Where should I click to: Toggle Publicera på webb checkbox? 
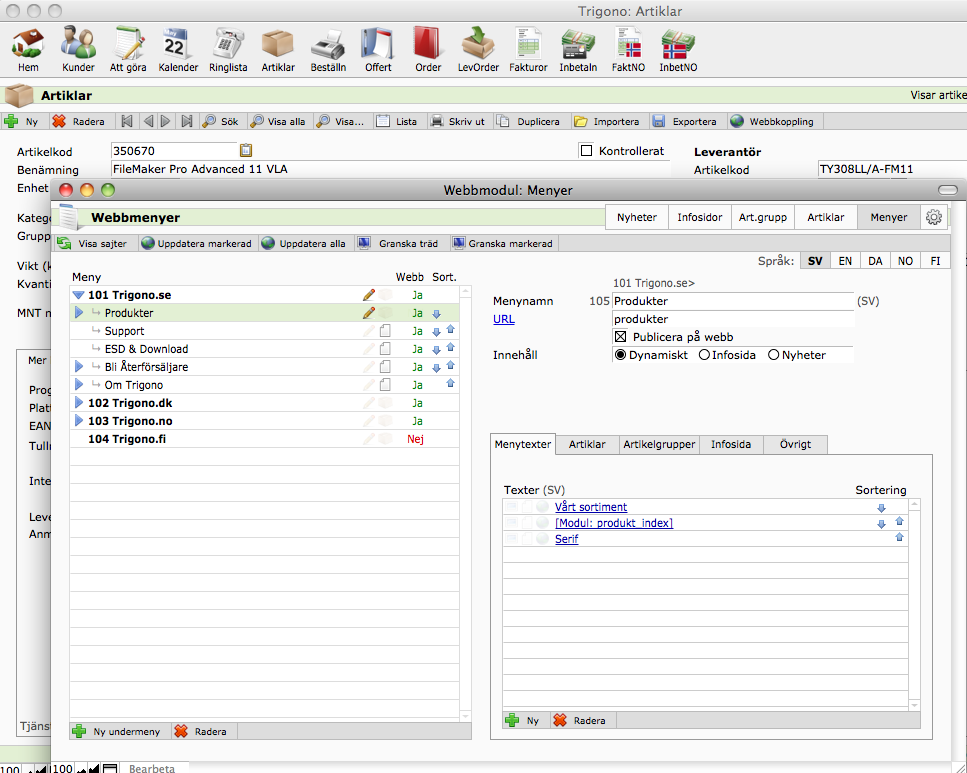620,337
